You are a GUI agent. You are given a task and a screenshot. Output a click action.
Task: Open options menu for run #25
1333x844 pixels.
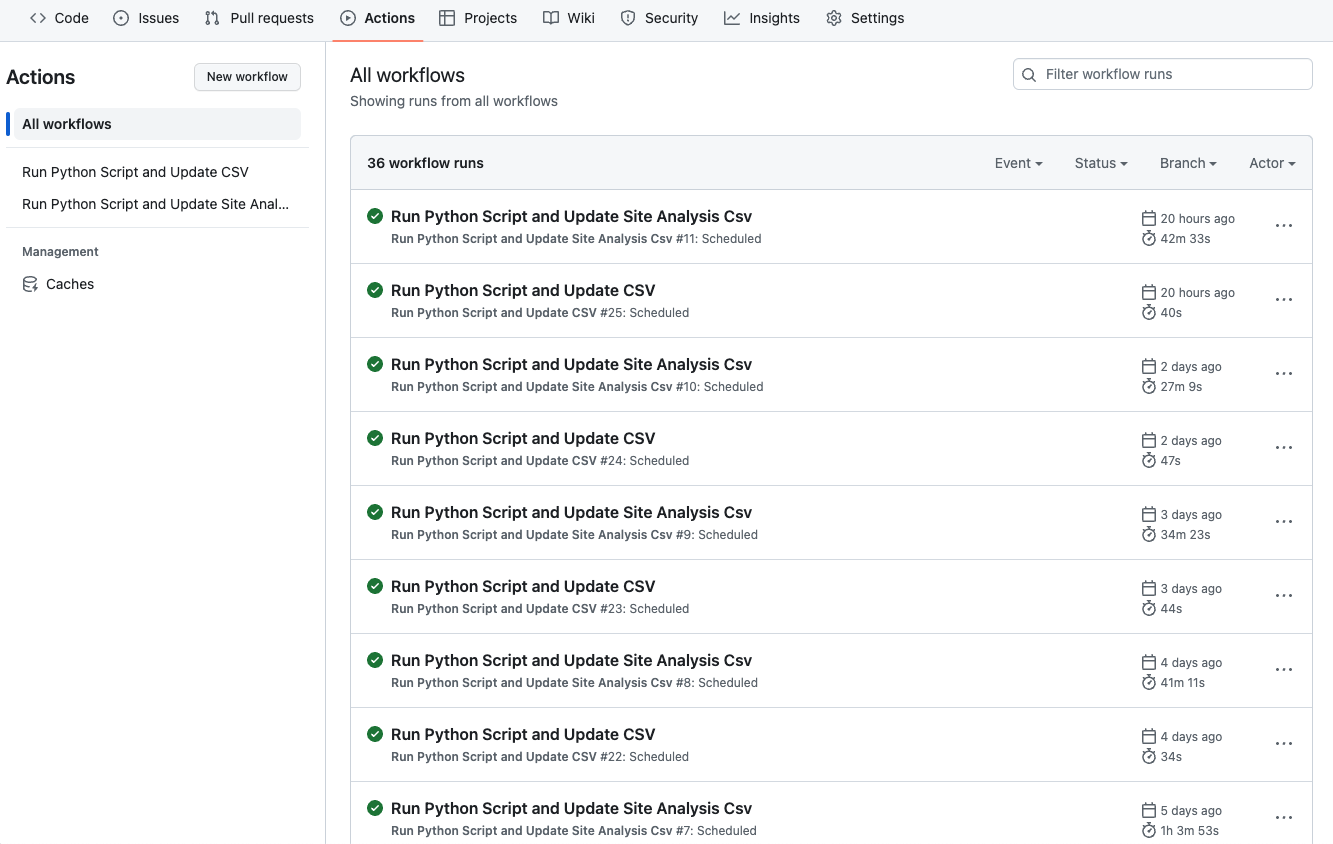pos(1284,300)
